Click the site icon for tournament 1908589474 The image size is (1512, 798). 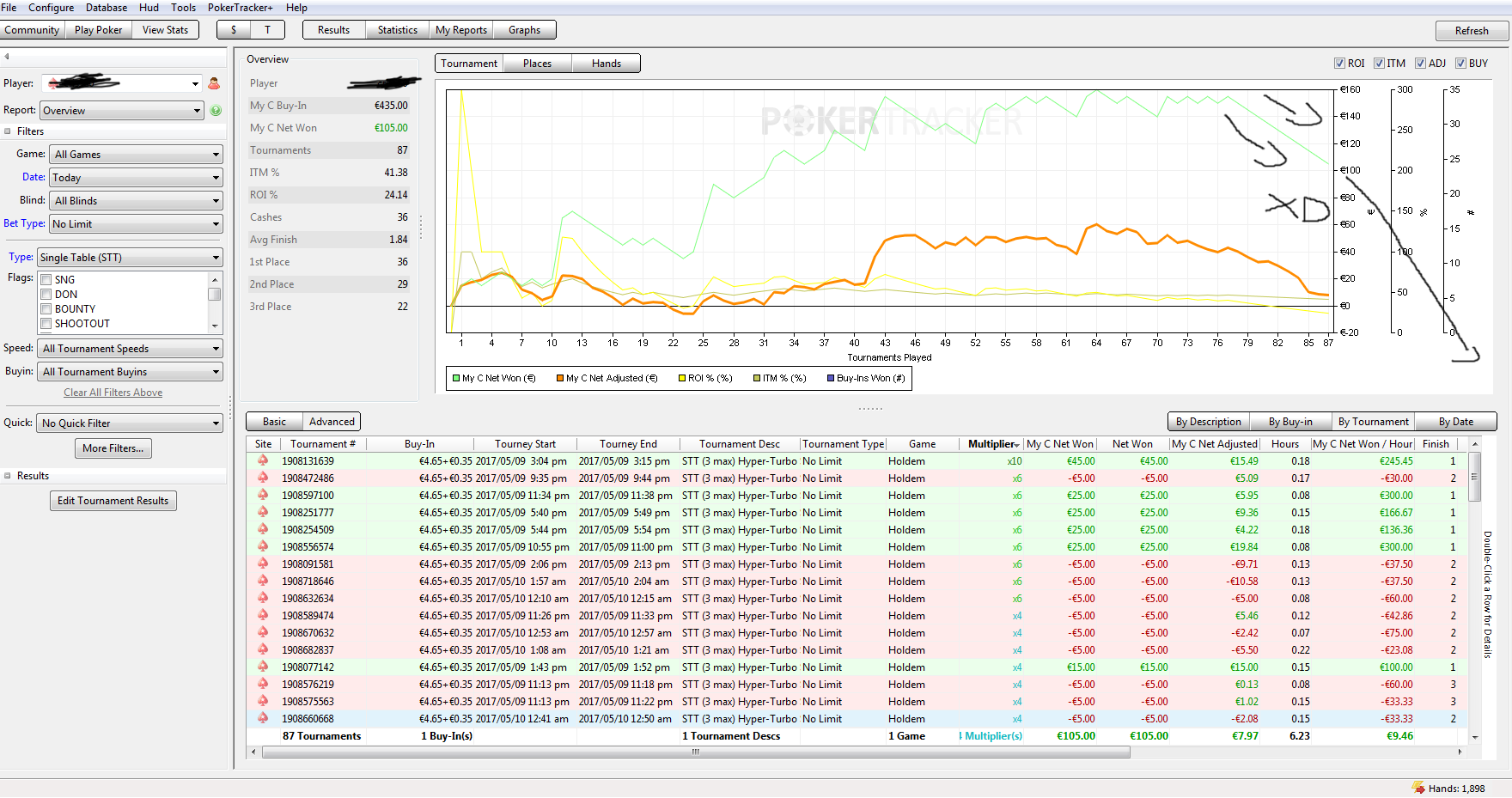coord(263,615)
